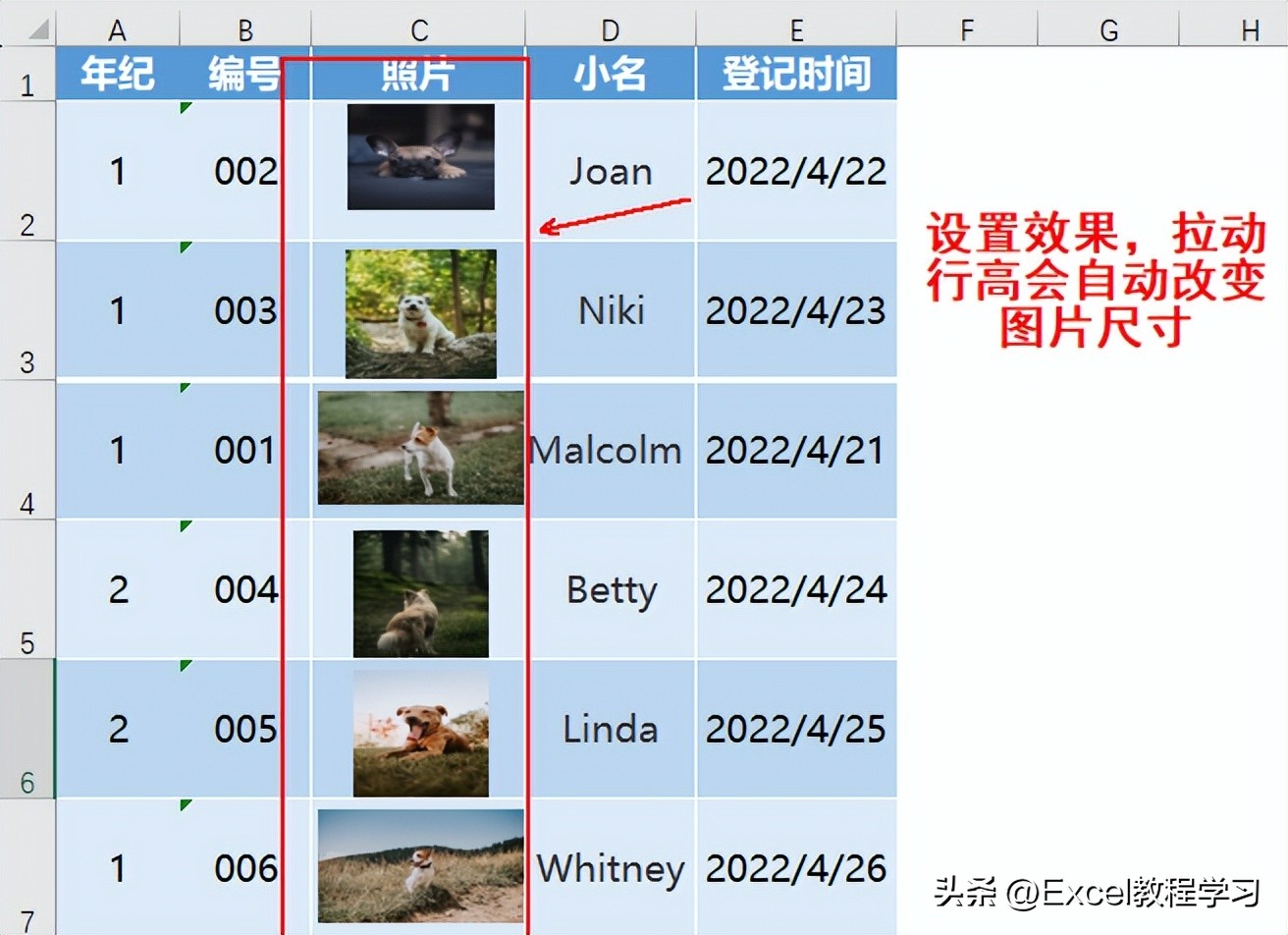Click the 登记时间 header cell
The image size is (1288, 935).
coord(796,74)
